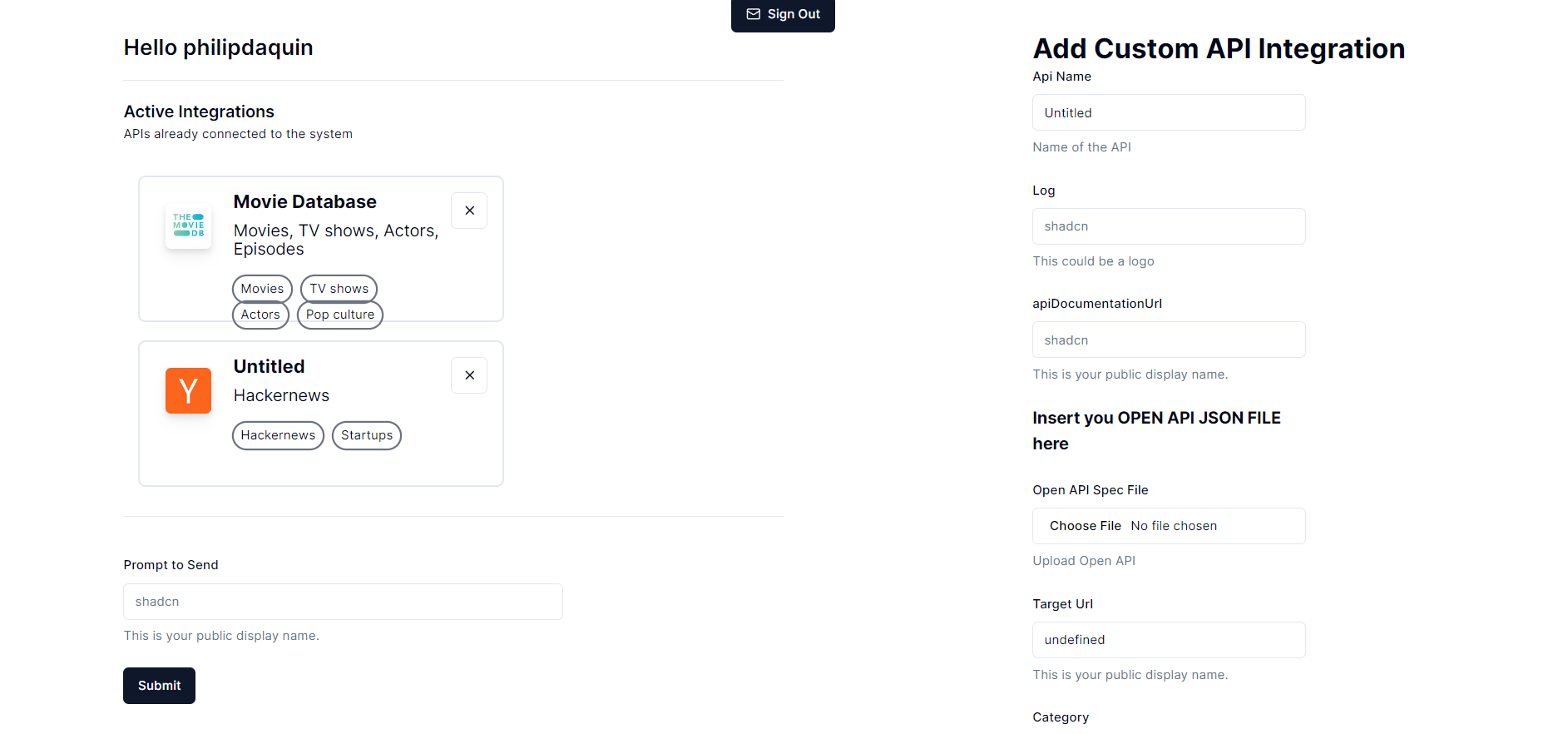Remove the Movie Database integration
This screenshot has height=734, width=1568.
(469, 211)
